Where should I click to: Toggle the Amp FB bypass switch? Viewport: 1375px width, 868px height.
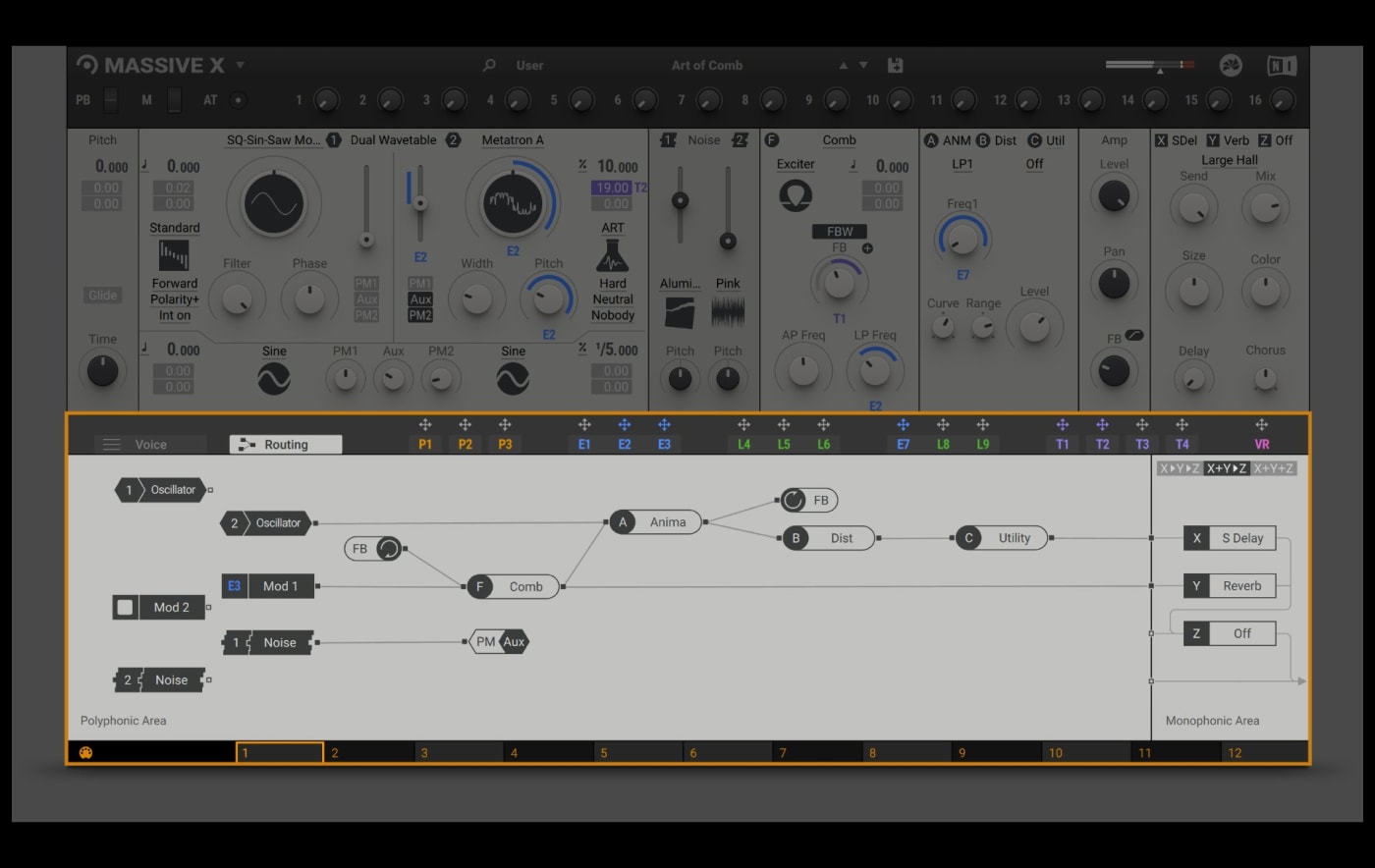tap(1134, 335)
